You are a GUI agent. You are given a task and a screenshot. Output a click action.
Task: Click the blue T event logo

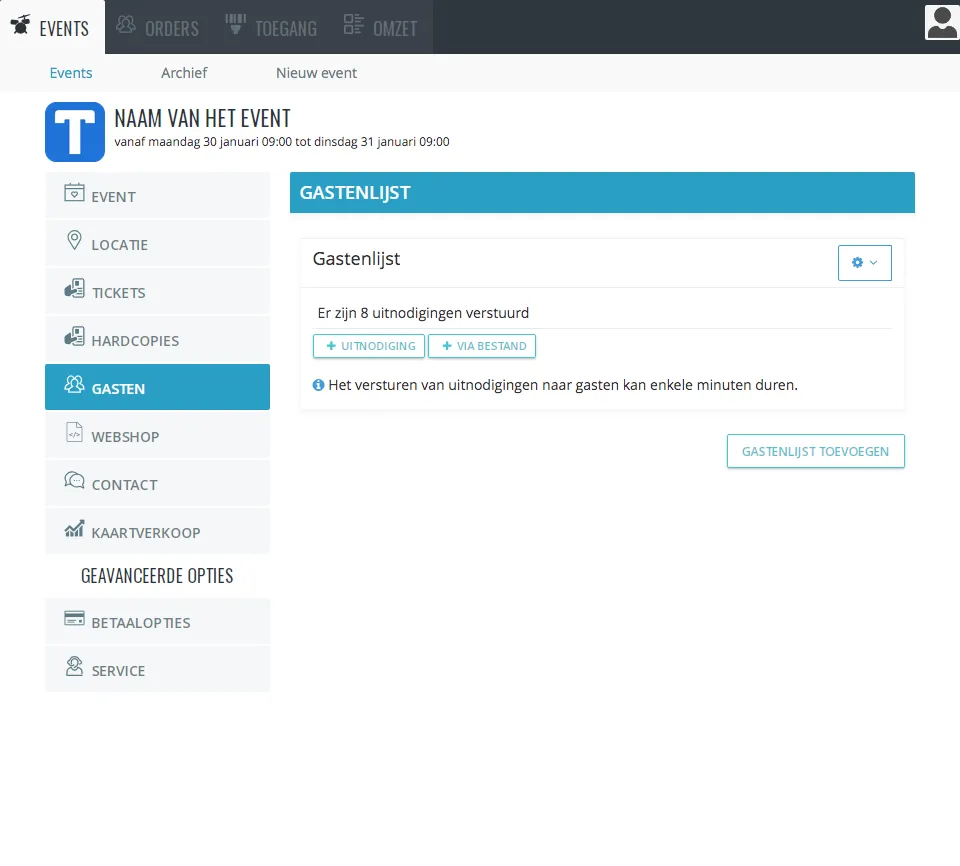tap(75, 132)
